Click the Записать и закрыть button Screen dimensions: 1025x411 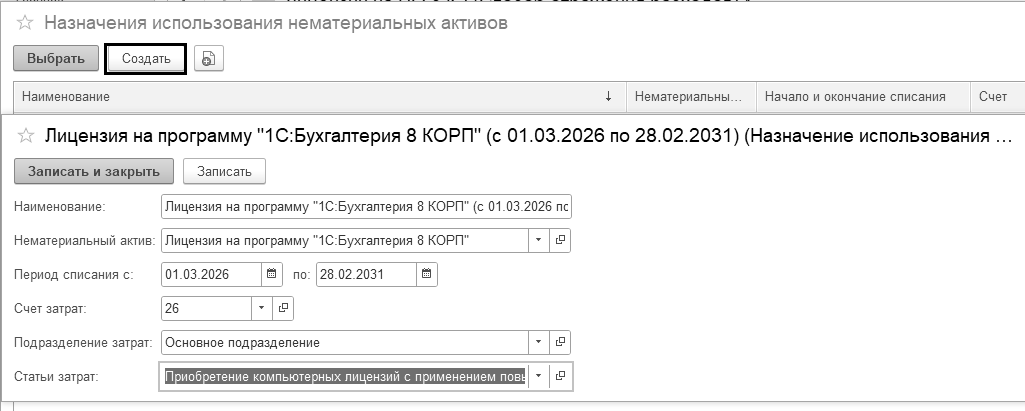[x=93, y=171]
